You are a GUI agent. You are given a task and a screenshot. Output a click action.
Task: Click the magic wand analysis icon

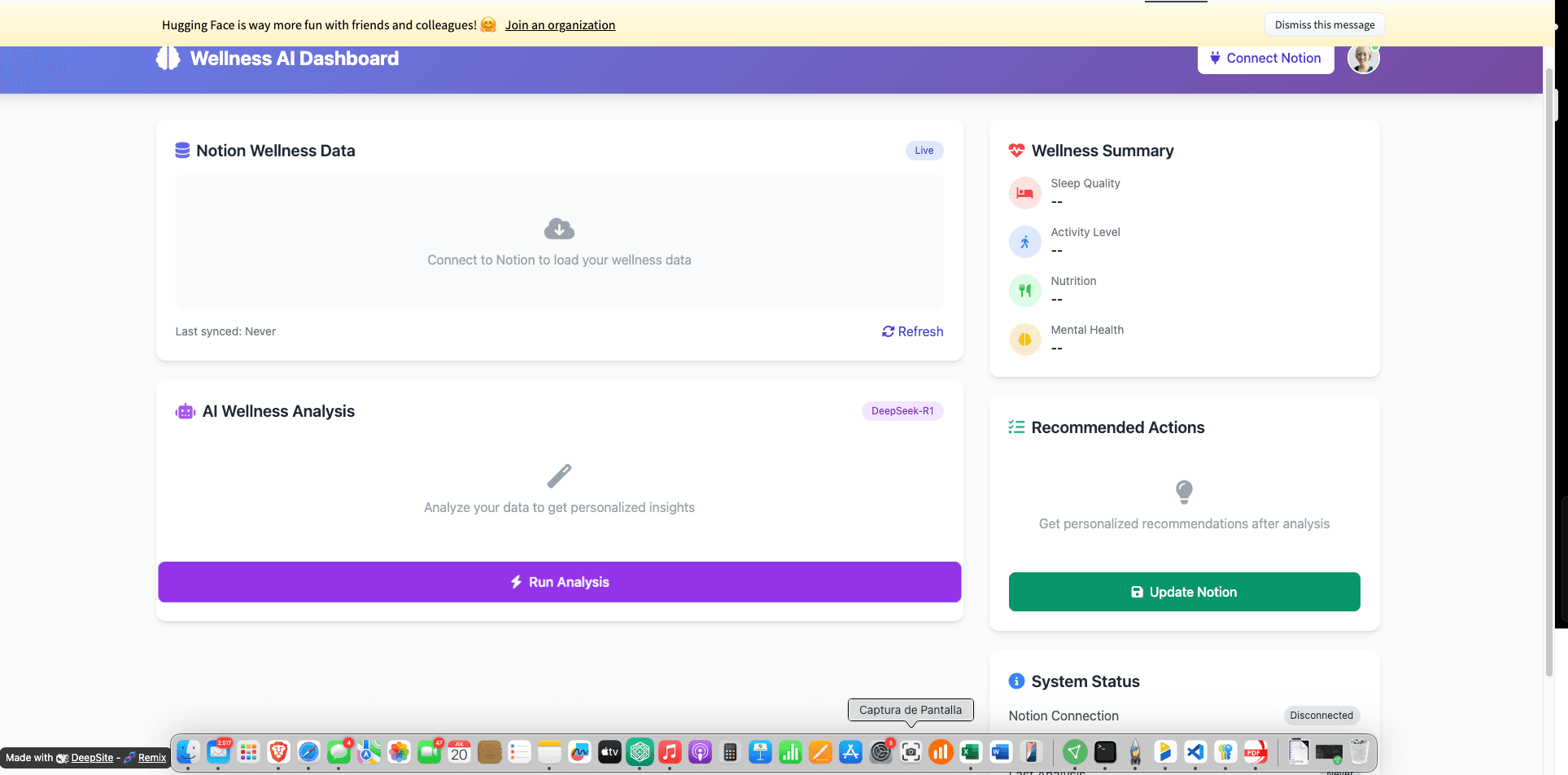tap(559, 475)
